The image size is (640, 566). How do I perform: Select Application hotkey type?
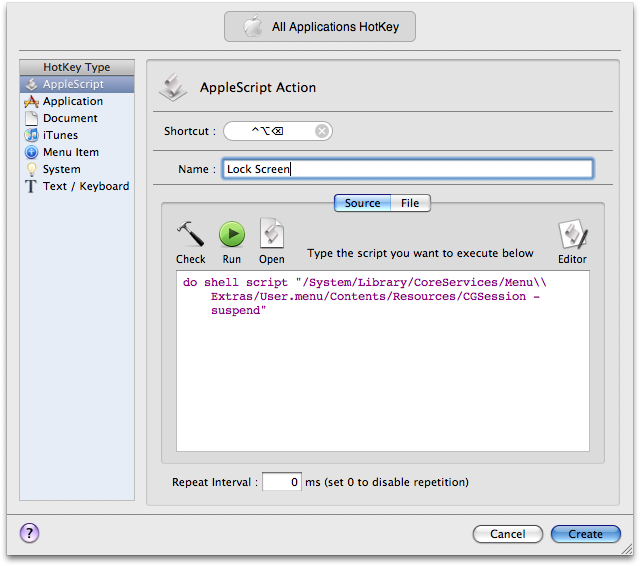tap(77, 101)
